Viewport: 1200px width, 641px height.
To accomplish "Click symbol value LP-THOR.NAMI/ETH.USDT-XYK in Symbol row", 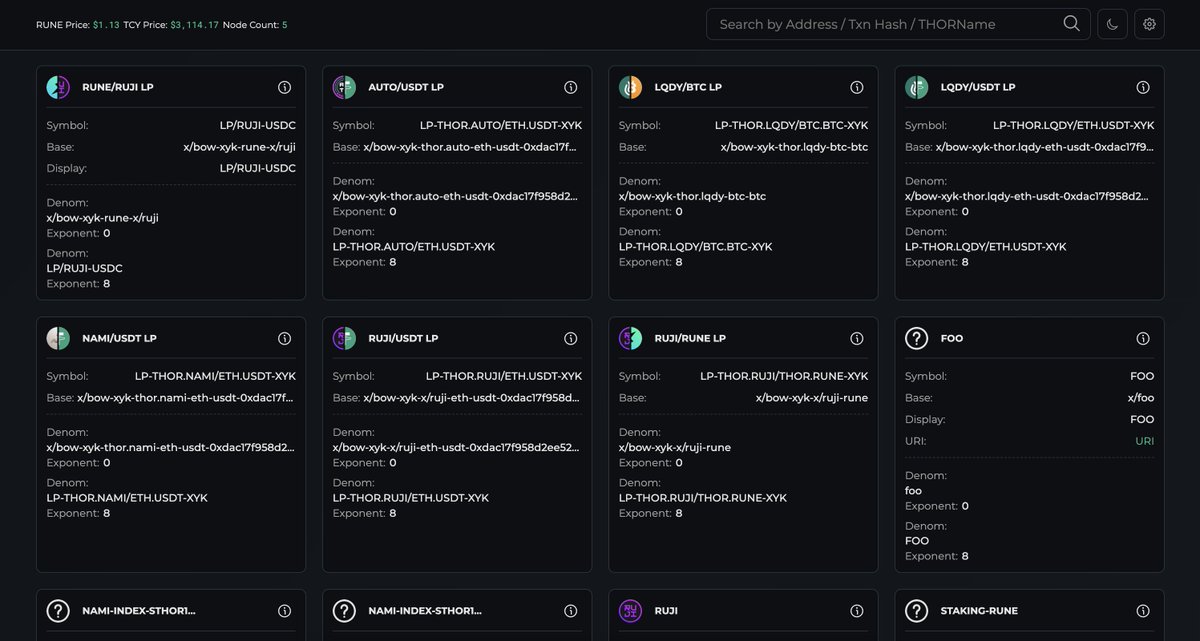I will [x=215, y=377].
